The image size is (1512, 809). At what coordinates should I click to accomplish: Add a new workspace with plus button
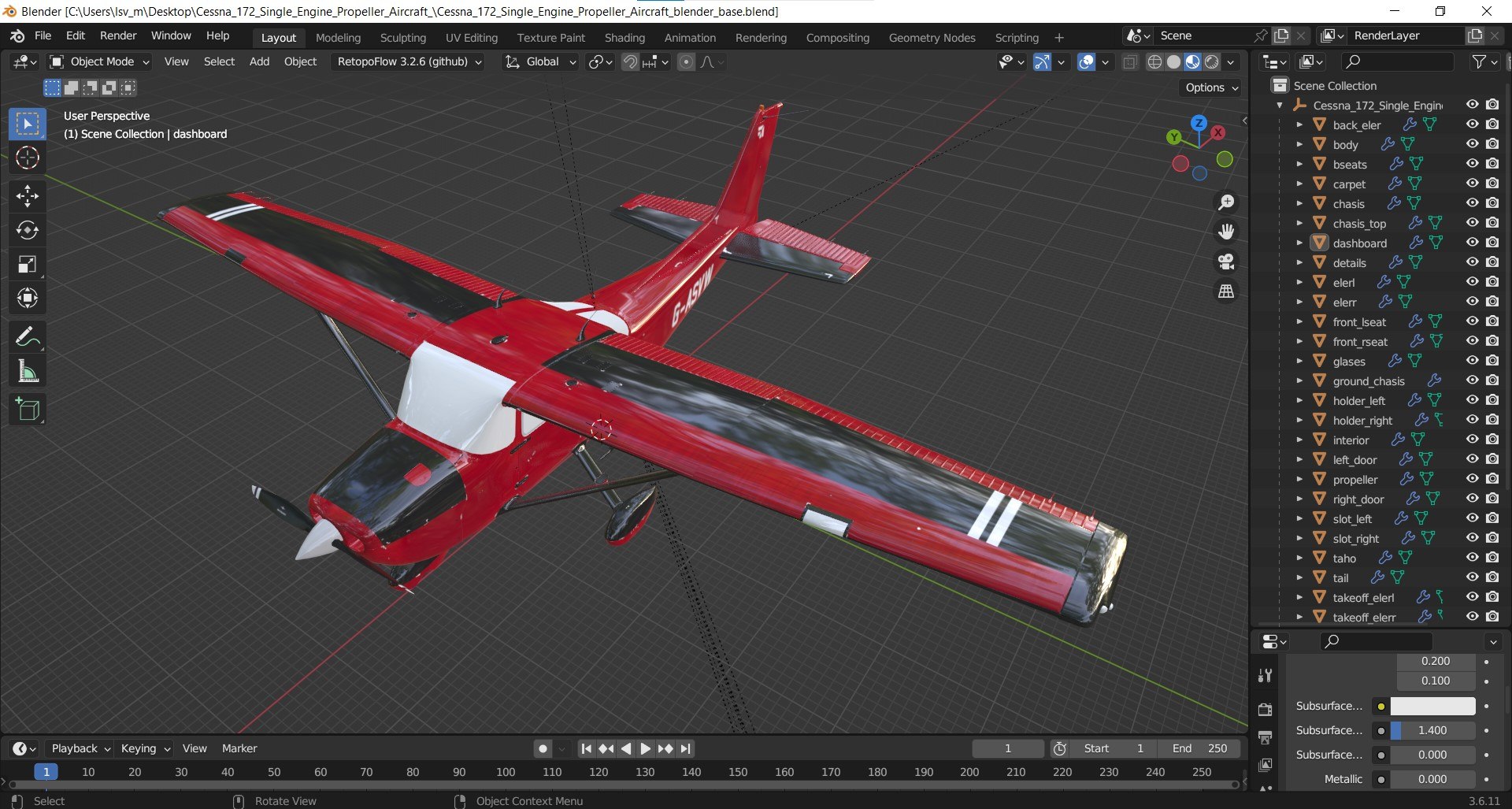tap(1059, 38)
